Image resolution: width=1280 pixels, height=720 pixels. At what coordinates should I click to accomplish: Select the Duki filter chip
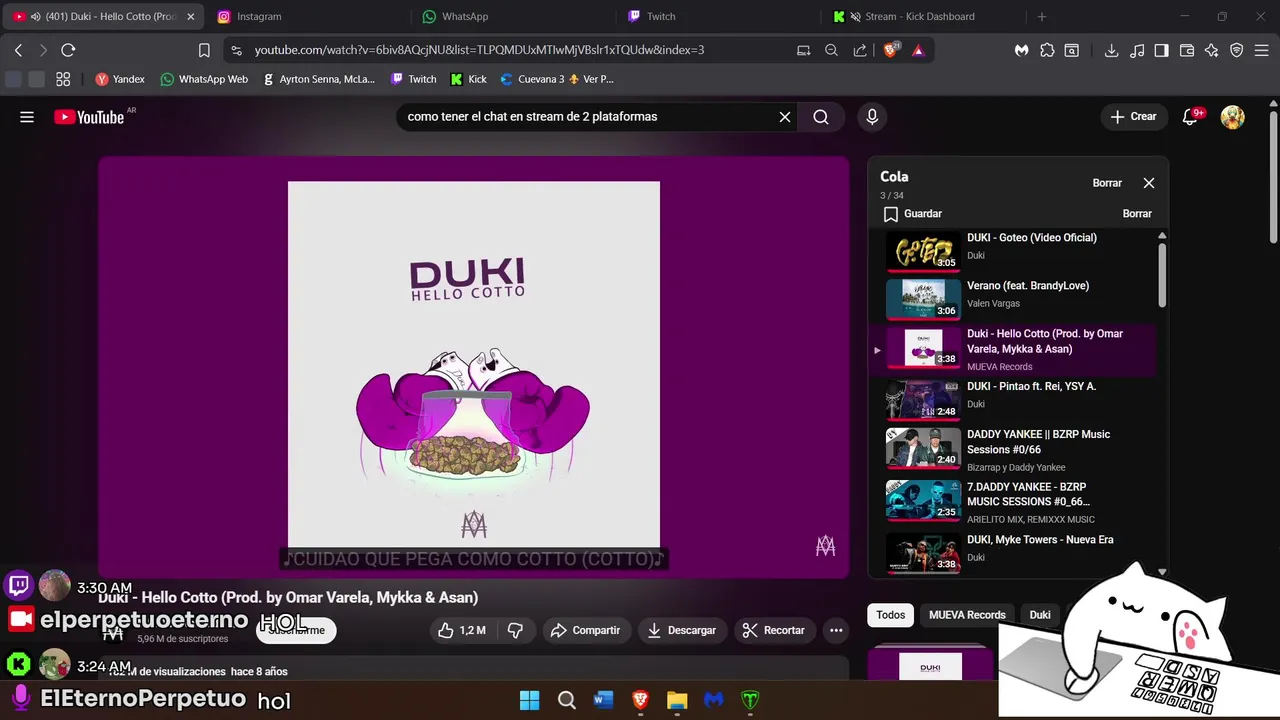pos(1040,615)
